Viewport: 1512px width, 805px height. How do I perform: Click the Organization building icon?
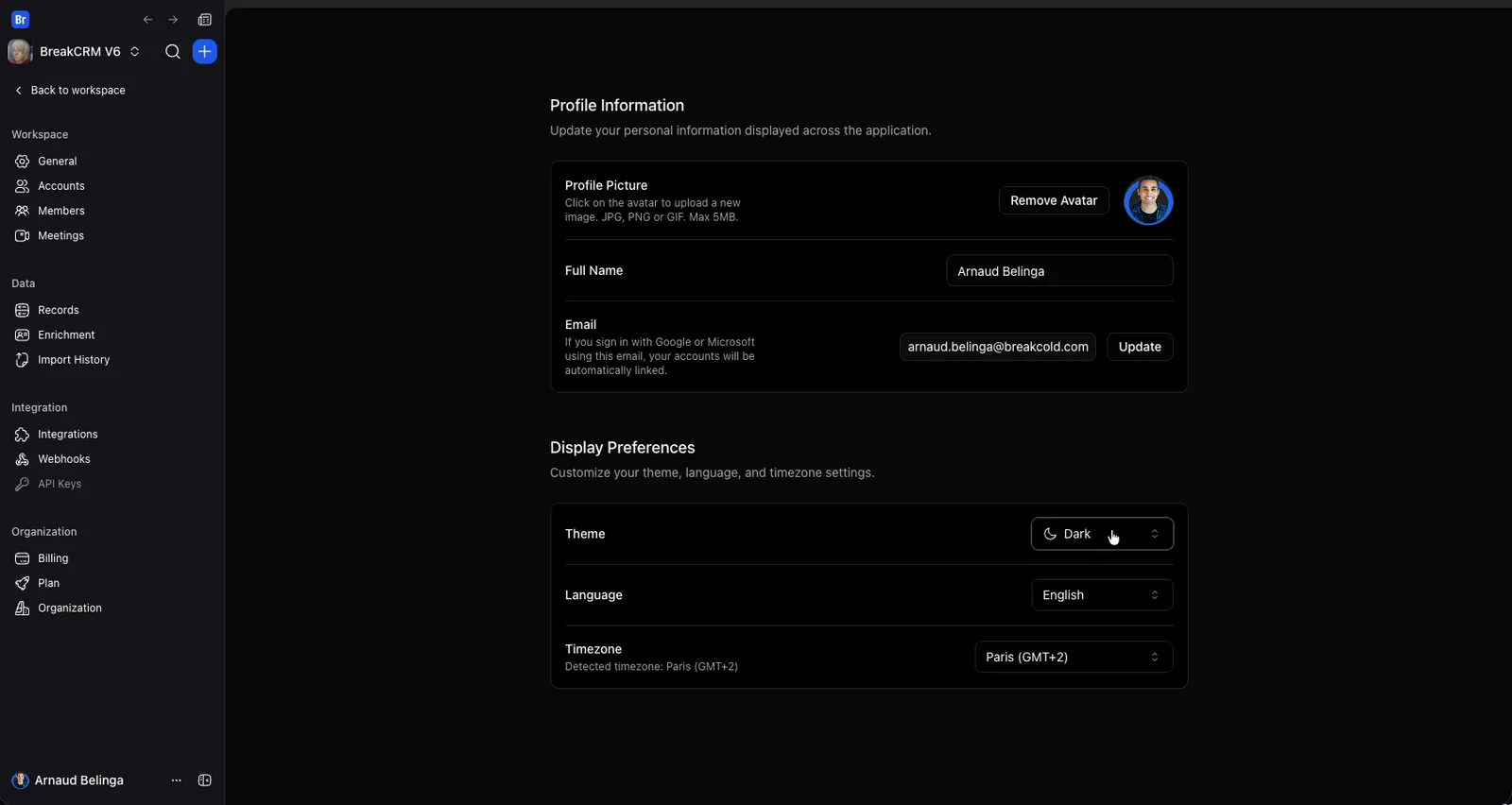[x=22, y=608]
